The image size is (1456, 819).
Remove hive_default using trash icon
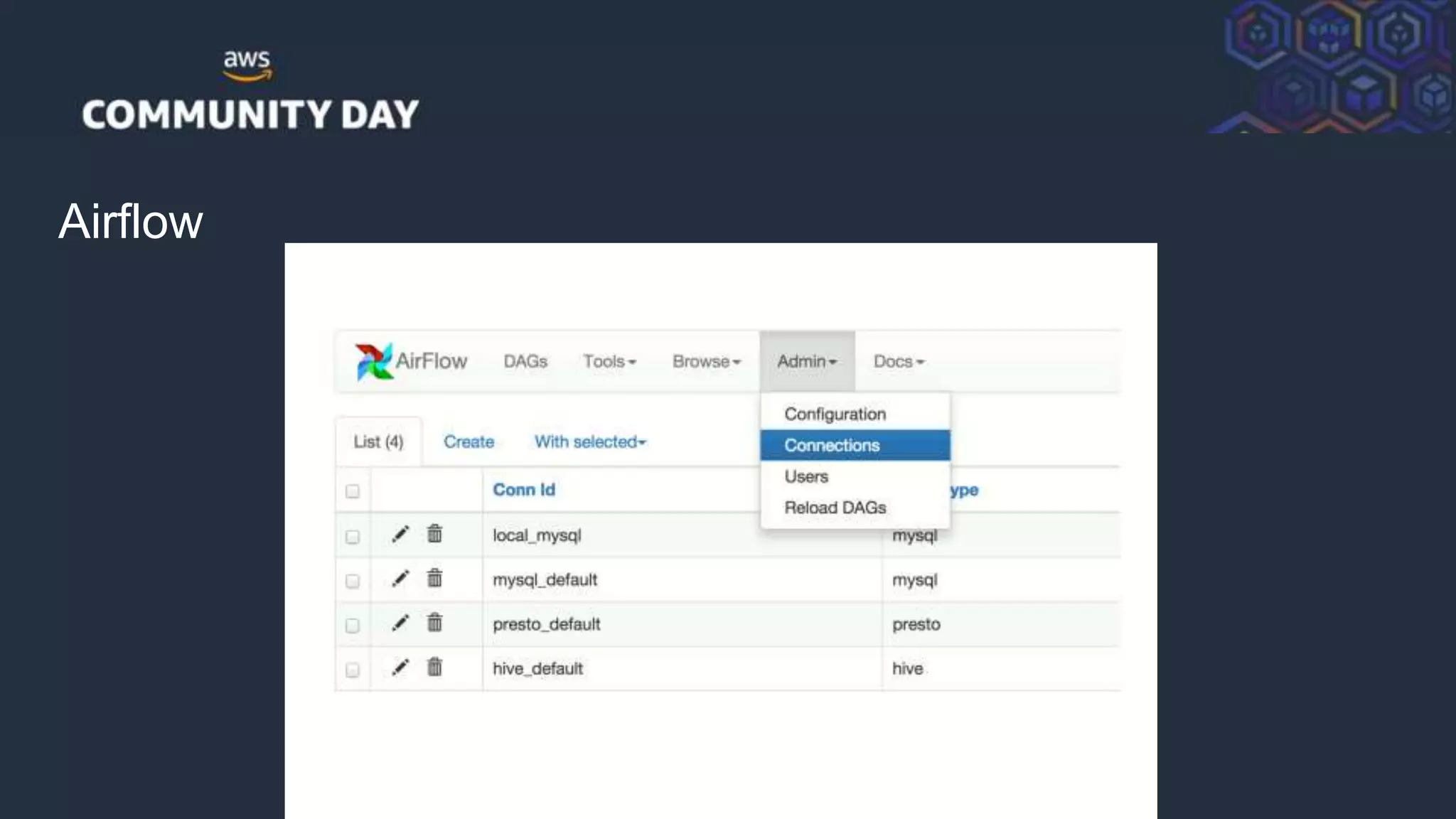coord(434,667)
